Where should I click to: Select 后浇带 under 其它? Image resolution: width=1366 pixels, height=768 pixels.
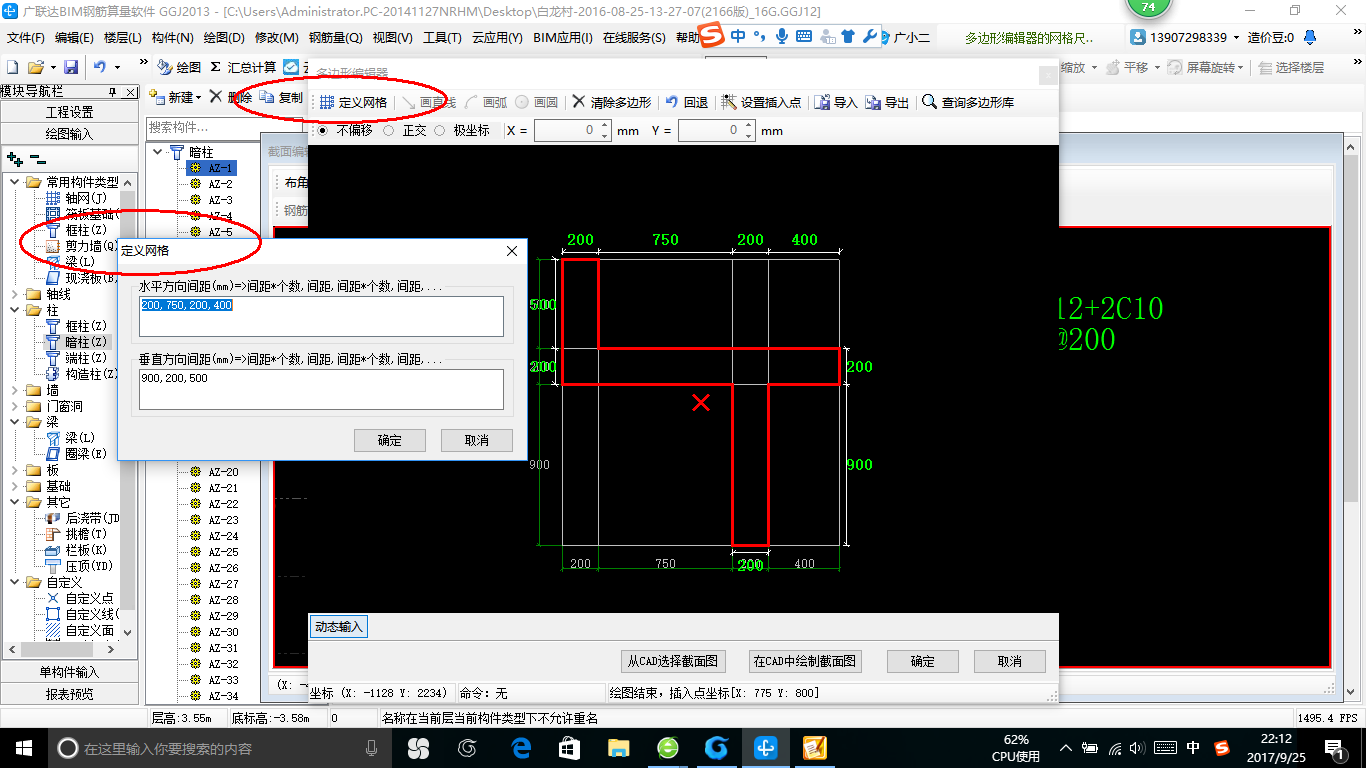click(x=83, y=518)
